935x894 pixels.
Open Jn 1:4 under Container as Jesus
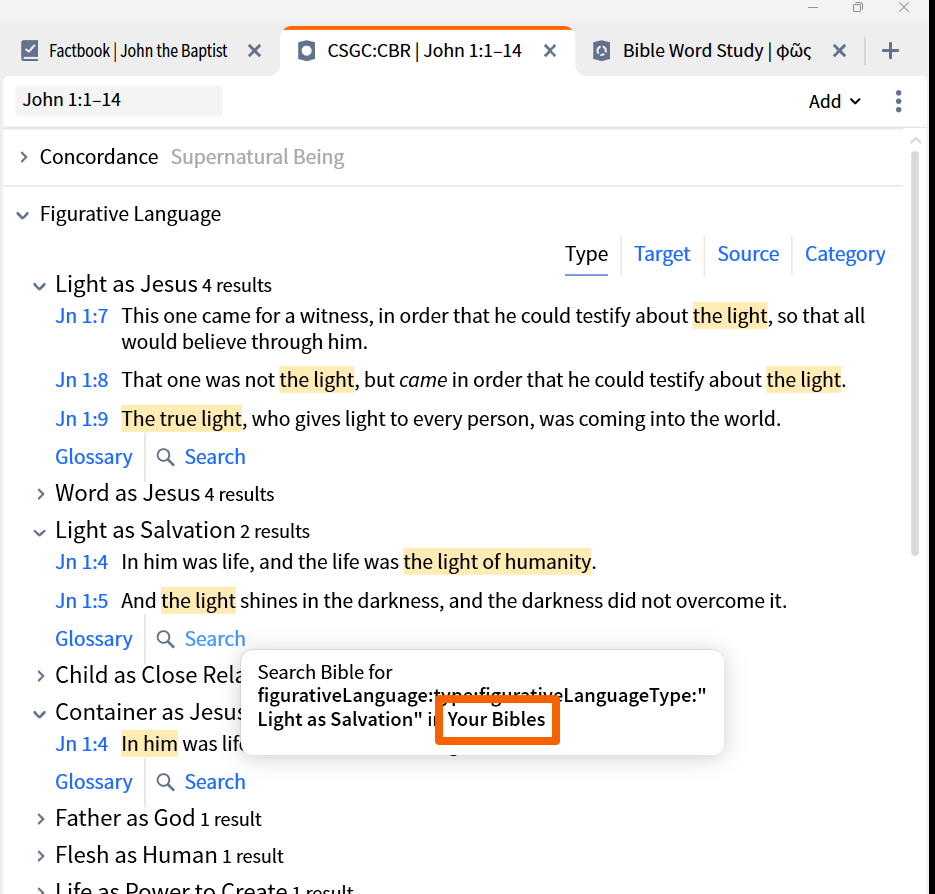point(82,744)
